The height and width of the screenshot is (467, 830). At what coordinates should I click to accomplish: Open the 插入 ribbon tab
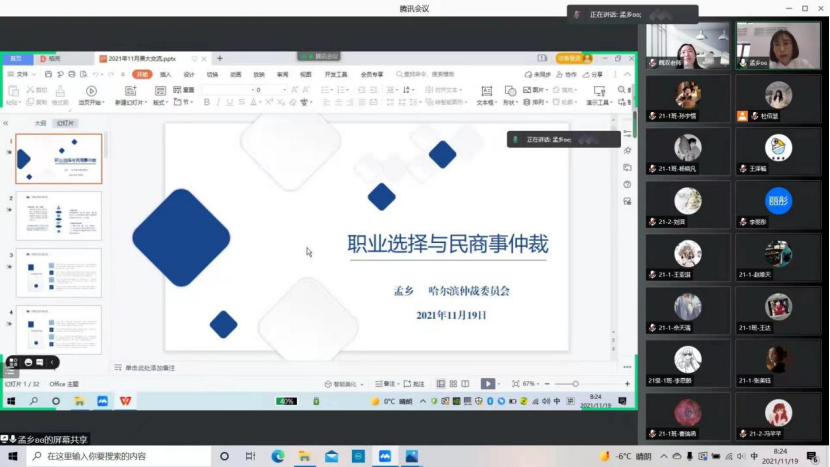(166, 74)
